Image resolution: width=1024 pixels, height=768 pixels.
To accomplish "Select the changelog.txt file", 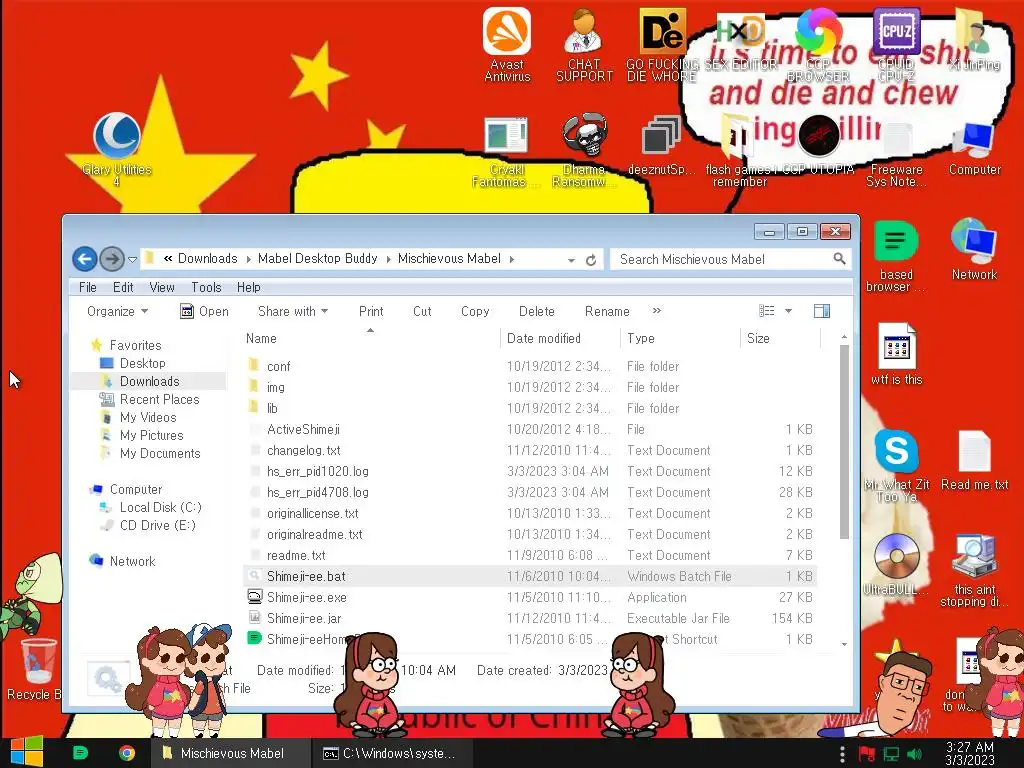I will [x=304, y=450].
